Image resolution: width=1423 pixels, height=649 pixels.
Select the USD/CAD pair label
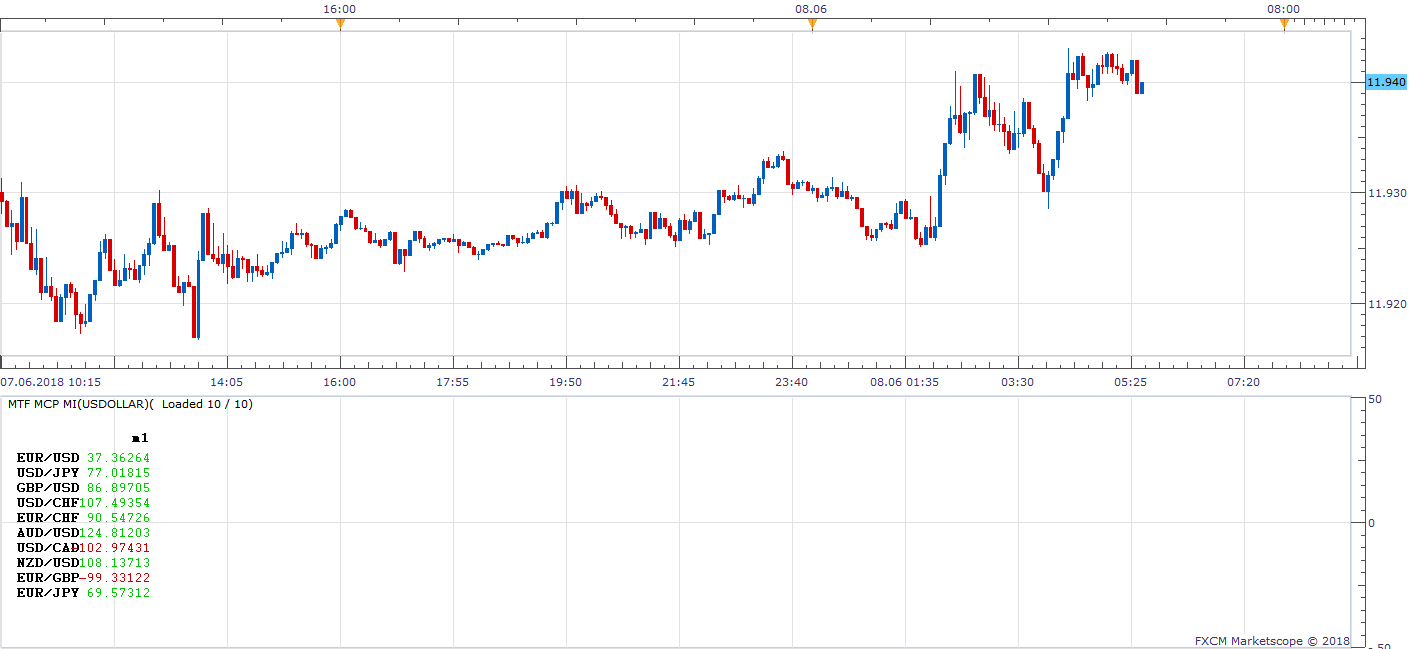48,548
